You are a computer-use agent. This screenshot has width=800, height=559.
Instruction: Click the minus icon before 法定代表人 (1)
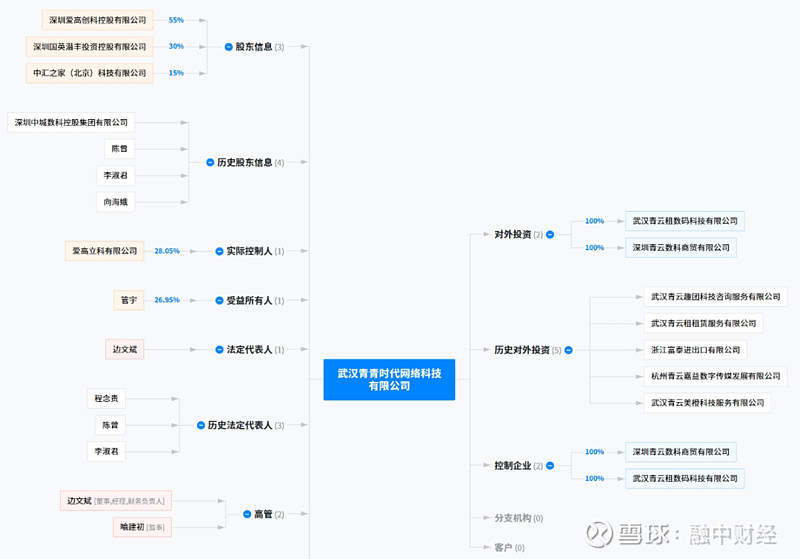[x=219, y=349]
